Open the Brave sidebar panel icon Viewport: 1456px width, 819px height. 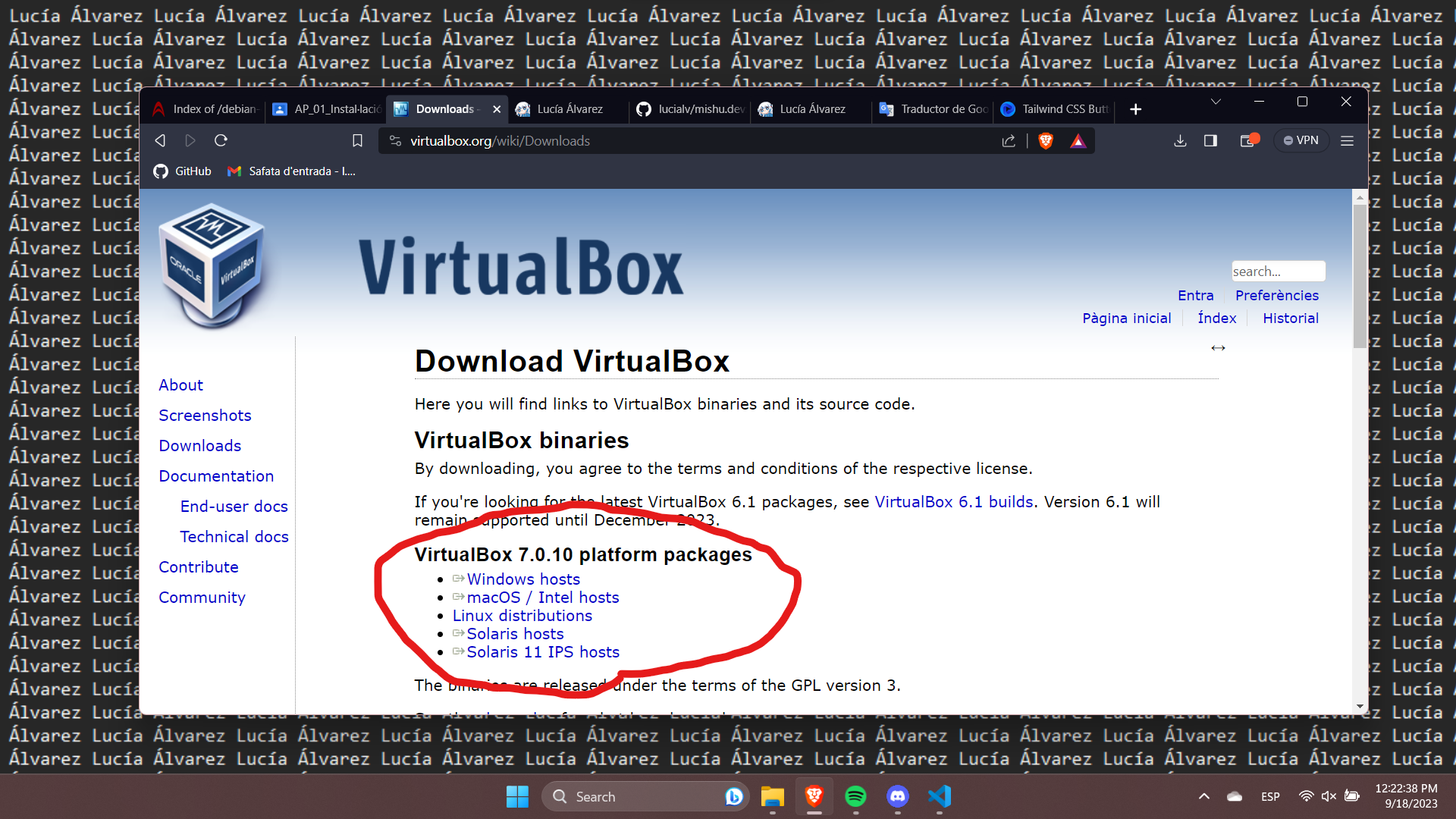coord(1210,140)
